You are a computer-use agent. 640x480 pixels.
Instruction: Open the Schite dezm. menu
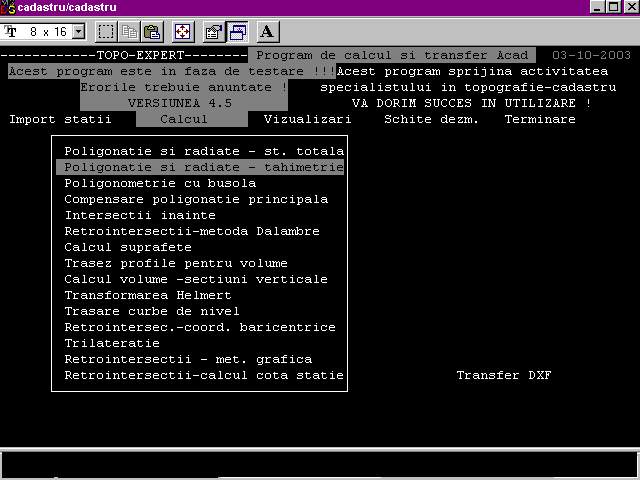click(431, 120)
